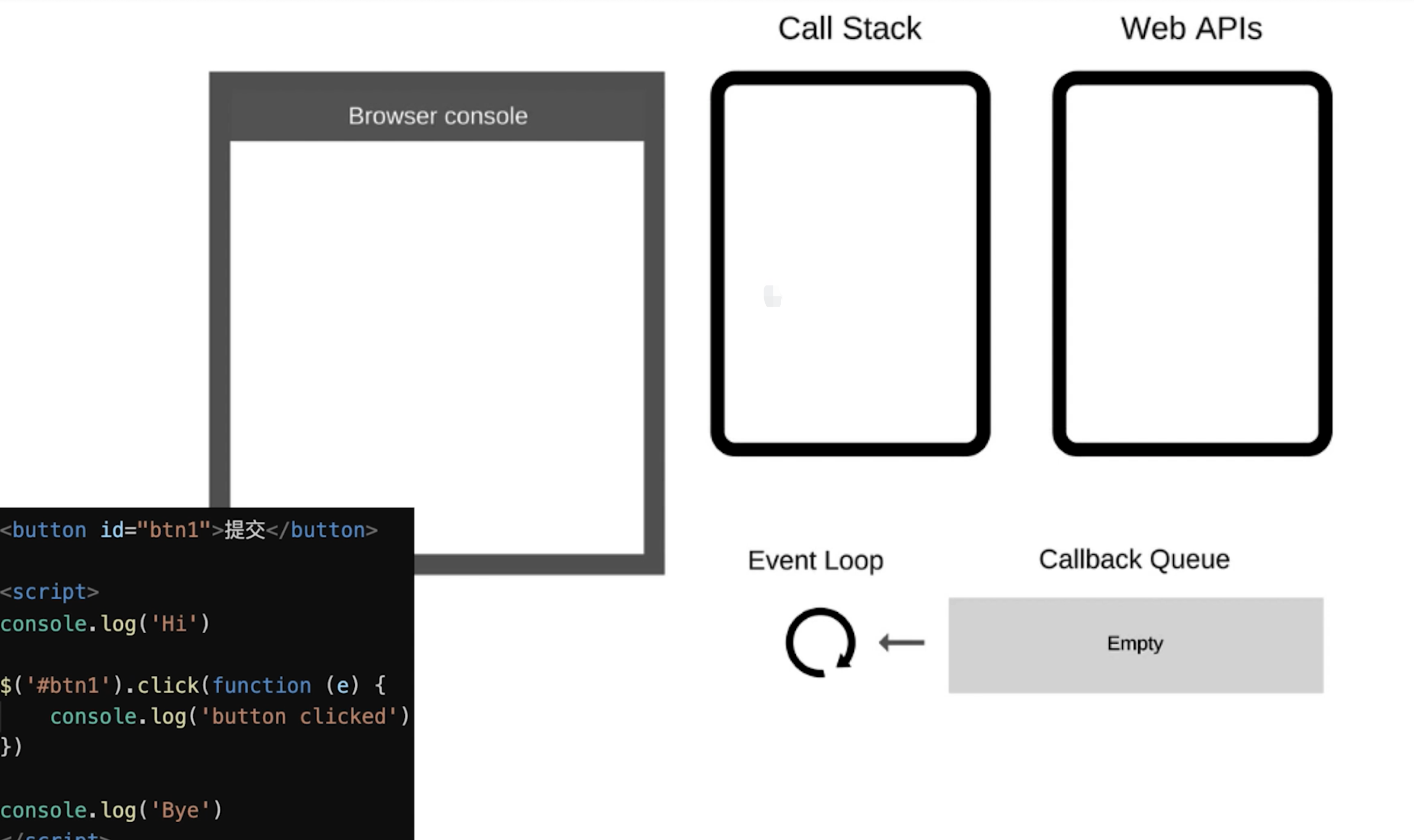
Task: Click the Call Stack heading
Action: click(x=849, y=29)
